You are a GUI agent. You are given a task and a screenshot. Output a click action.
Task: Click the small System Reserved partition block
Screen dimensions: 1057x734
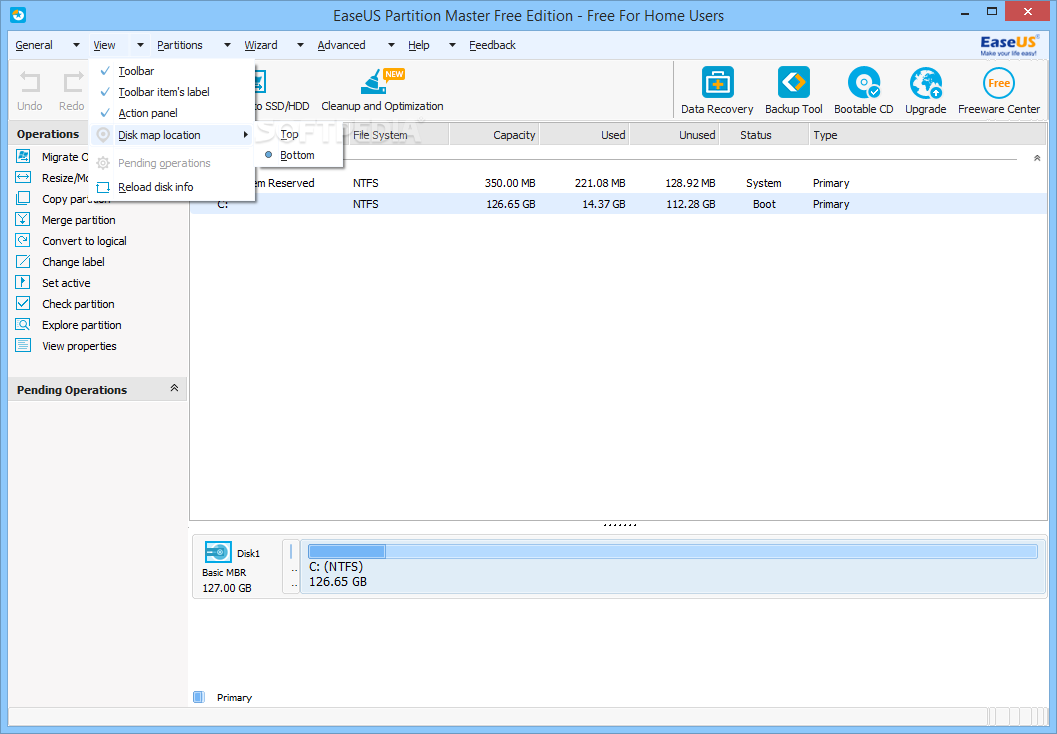291,567
